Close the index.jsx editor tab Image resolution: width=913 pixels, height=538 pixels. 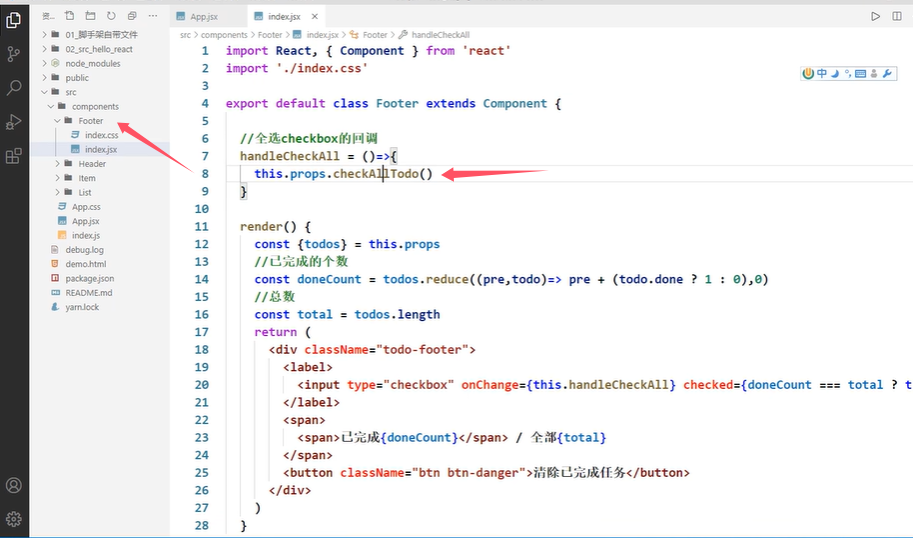[x=315, y=16]
